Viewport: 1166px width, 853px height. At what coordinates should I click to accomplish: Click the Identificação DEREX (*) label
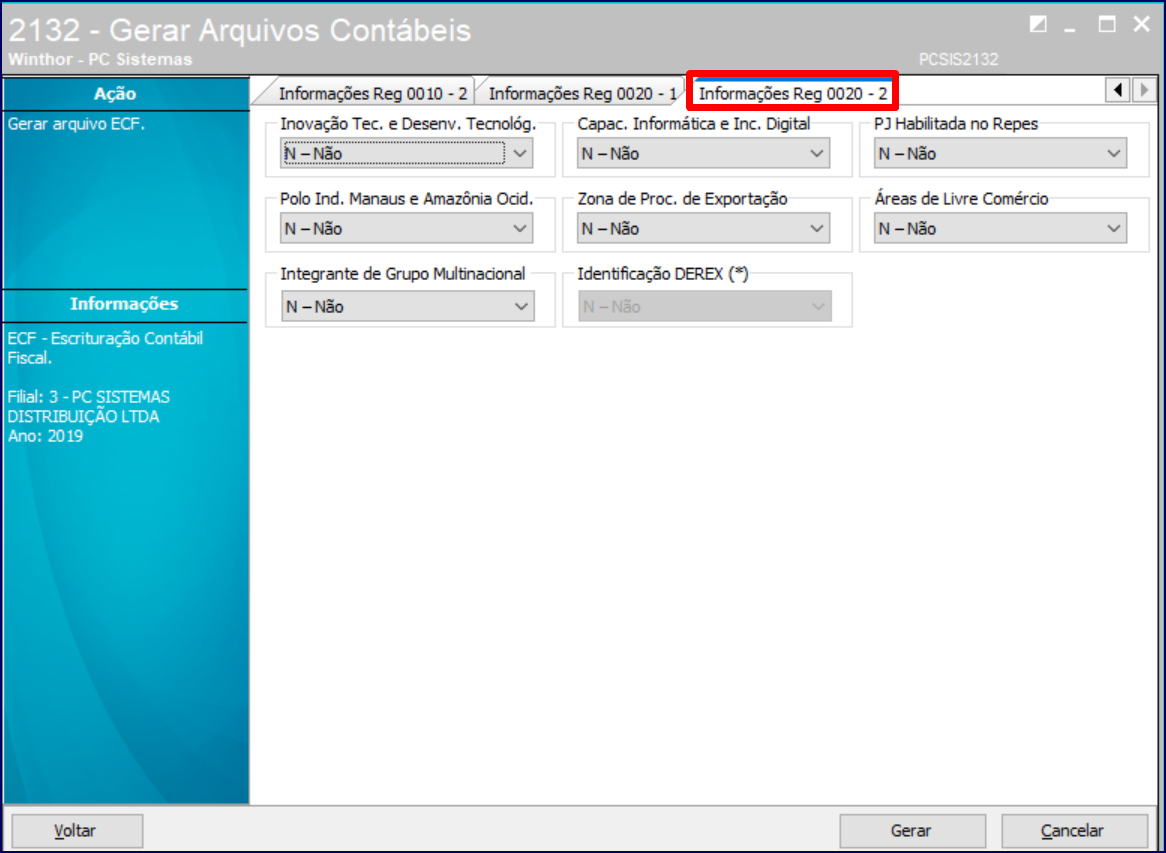click(x=663, y=274)
